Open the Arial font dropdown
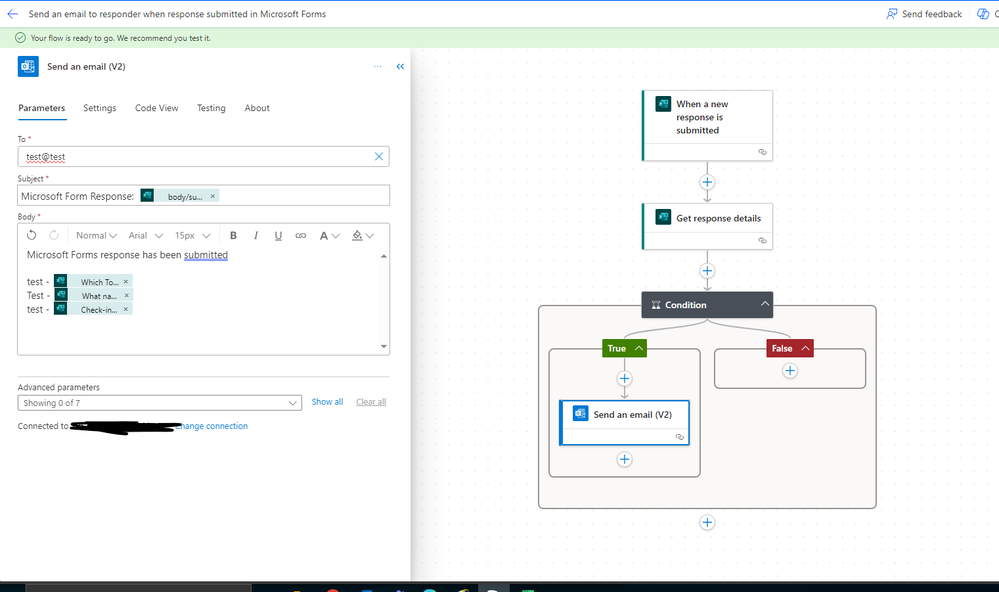The image size is (999, 592). coord(146,235)
